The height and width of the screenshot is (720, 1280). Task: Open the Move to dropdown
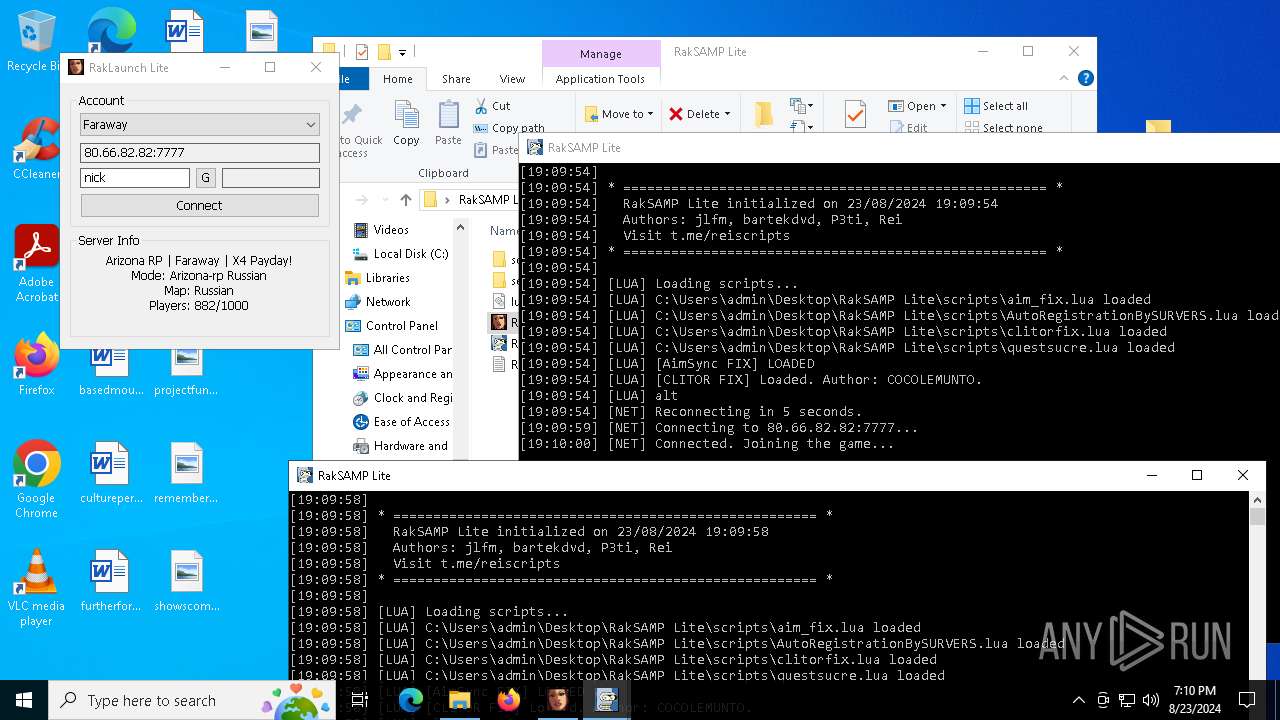(x=618, y=114)
